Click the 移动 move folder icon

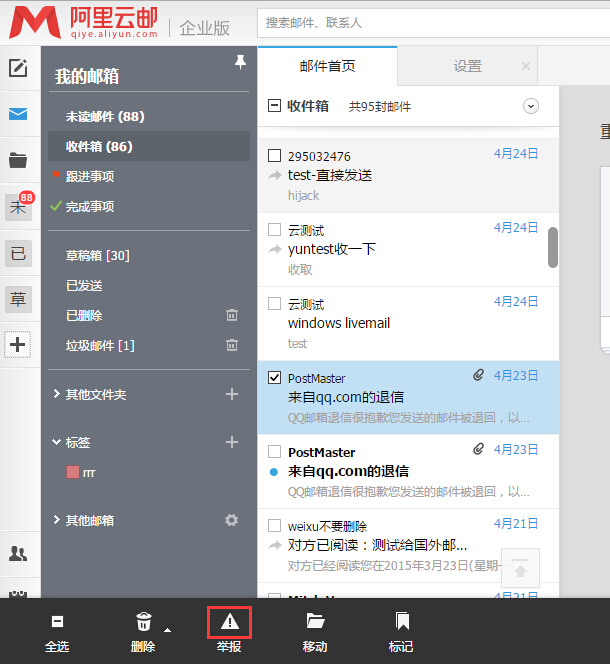tap(315, 622)
